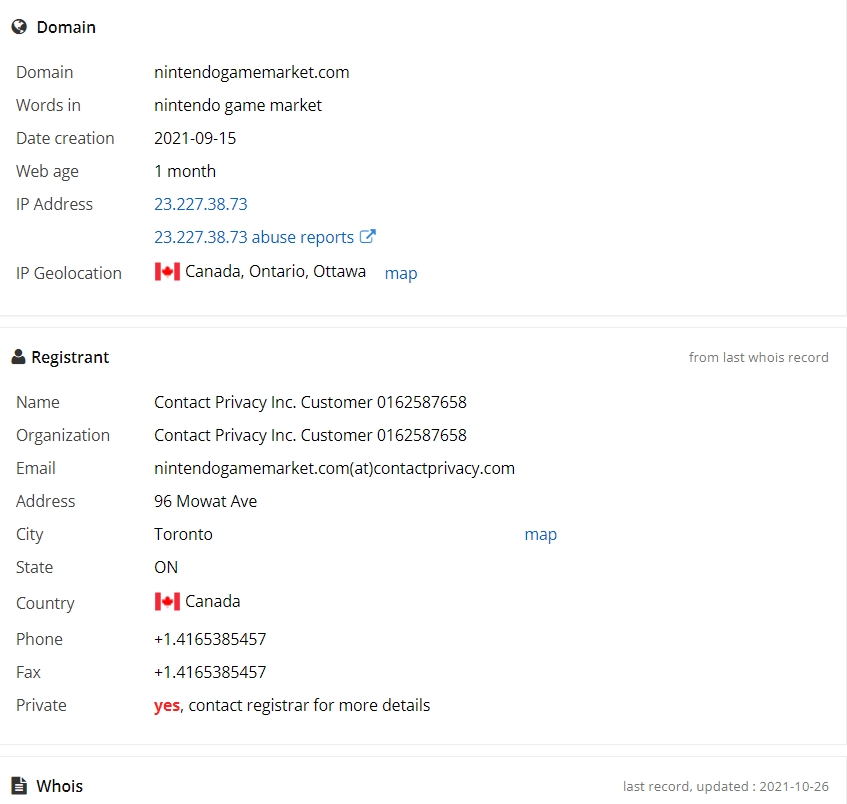Click the Registrant section heading
The image size is (847, 804).
click(x=70, y=357)
